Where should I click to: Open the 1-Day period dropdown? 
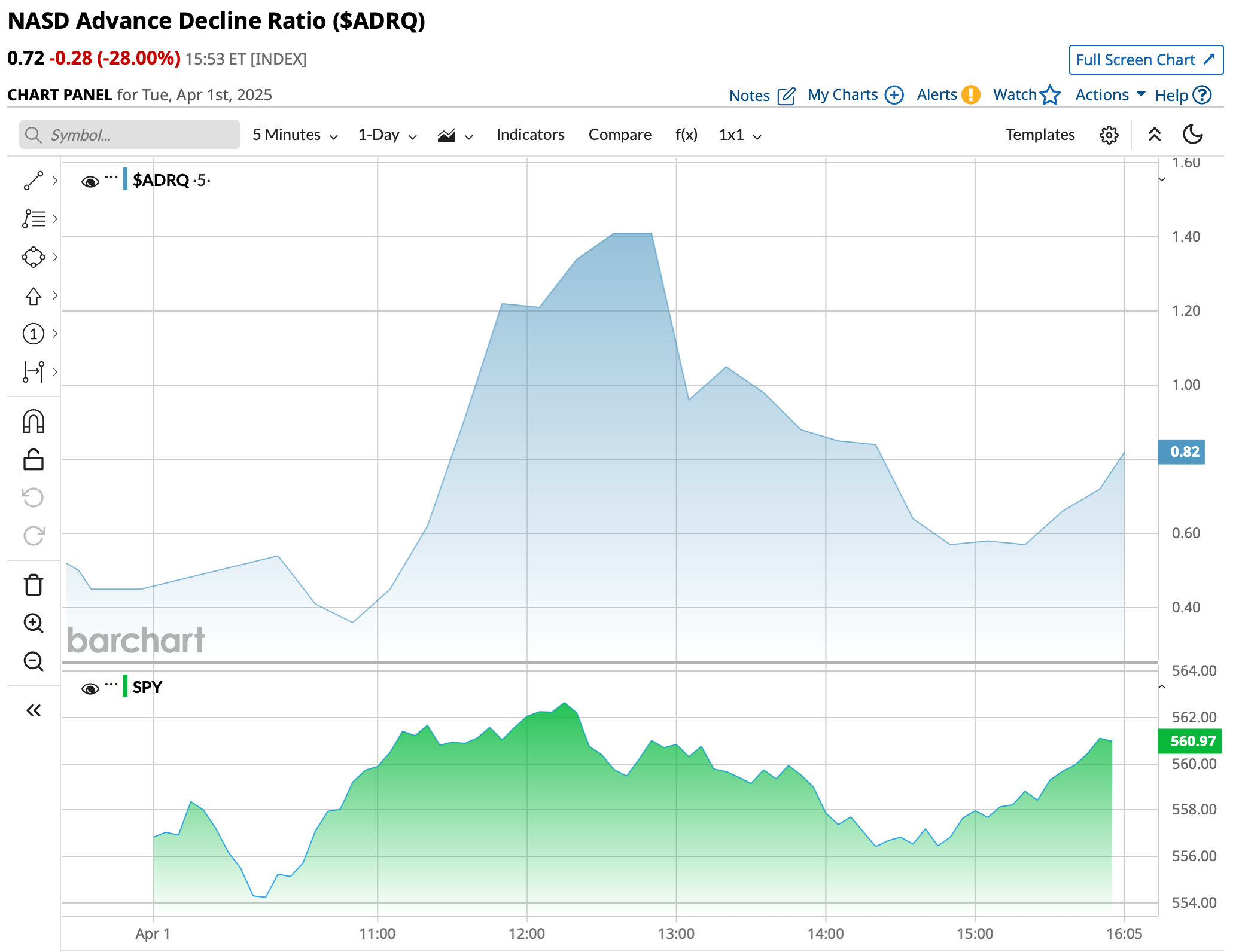tap(387, 135)
